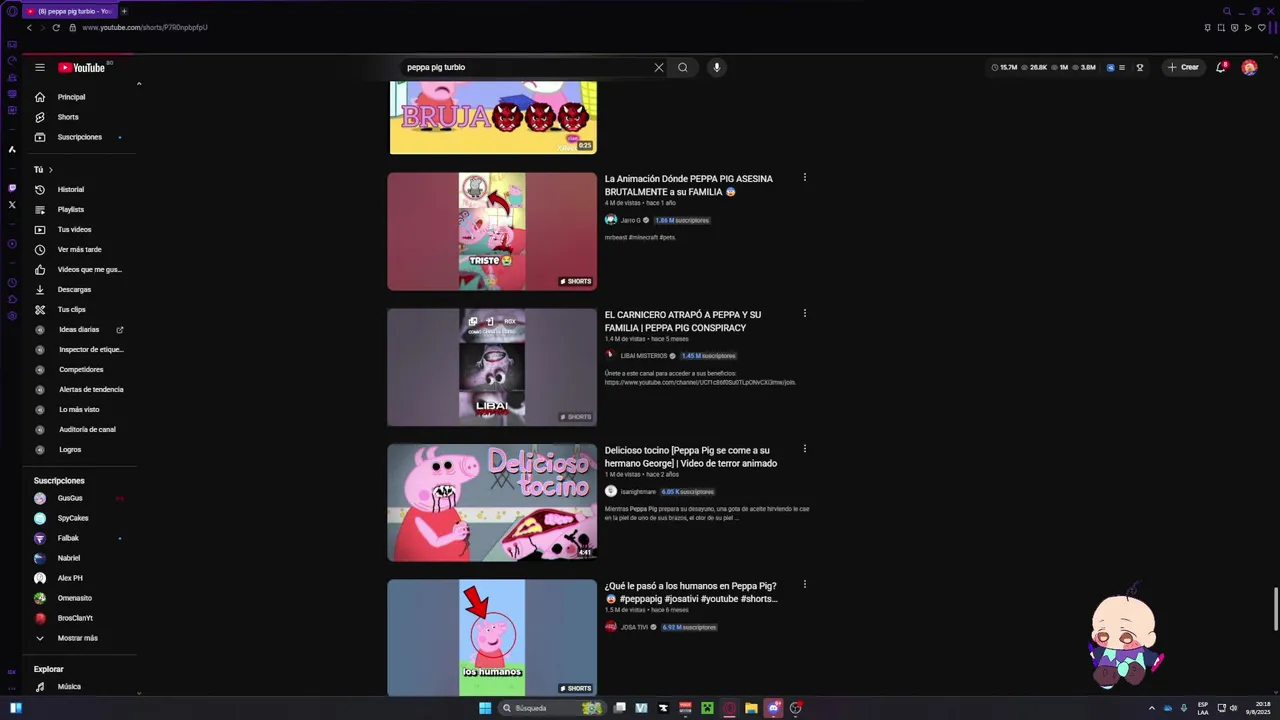Click the trophy icon in header
Screen dimensions: 1280x720
click(x=1140, y=67)
